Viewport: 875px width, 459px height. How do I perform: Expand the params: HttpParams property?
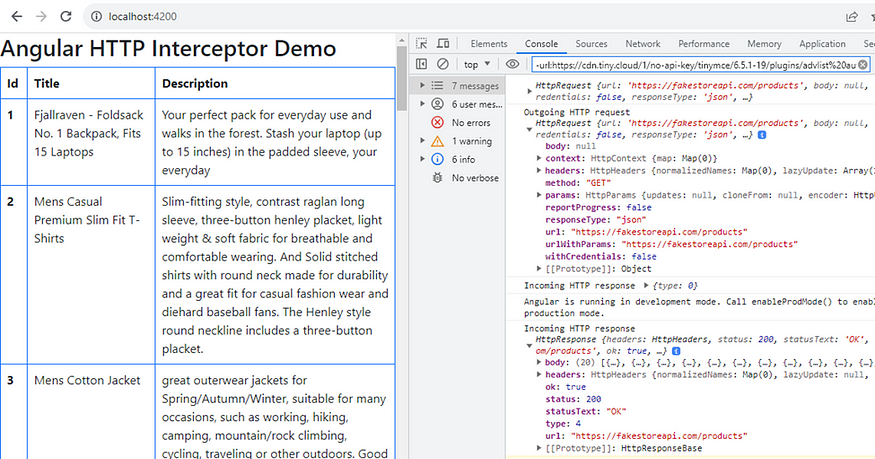(539, 195)
